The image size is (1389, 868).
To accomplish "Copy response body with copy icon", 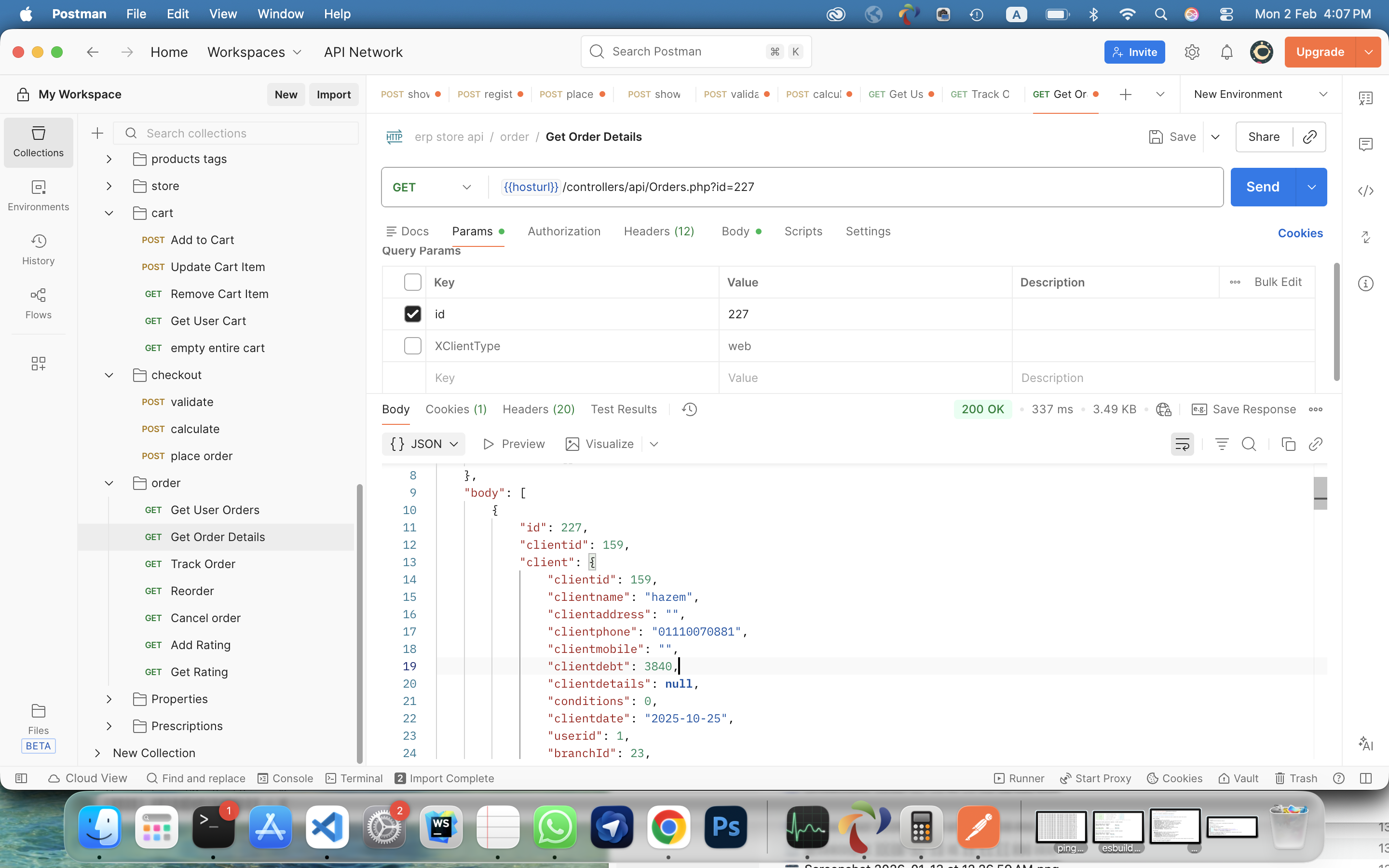I will click(1288, 444).
